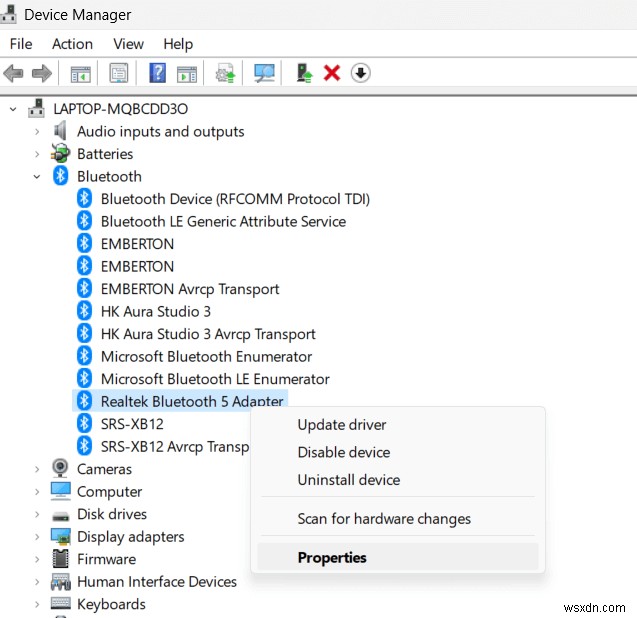Select Microsoft Bluetooth Enumerator
637x618 pixels.
pos(206,356)
